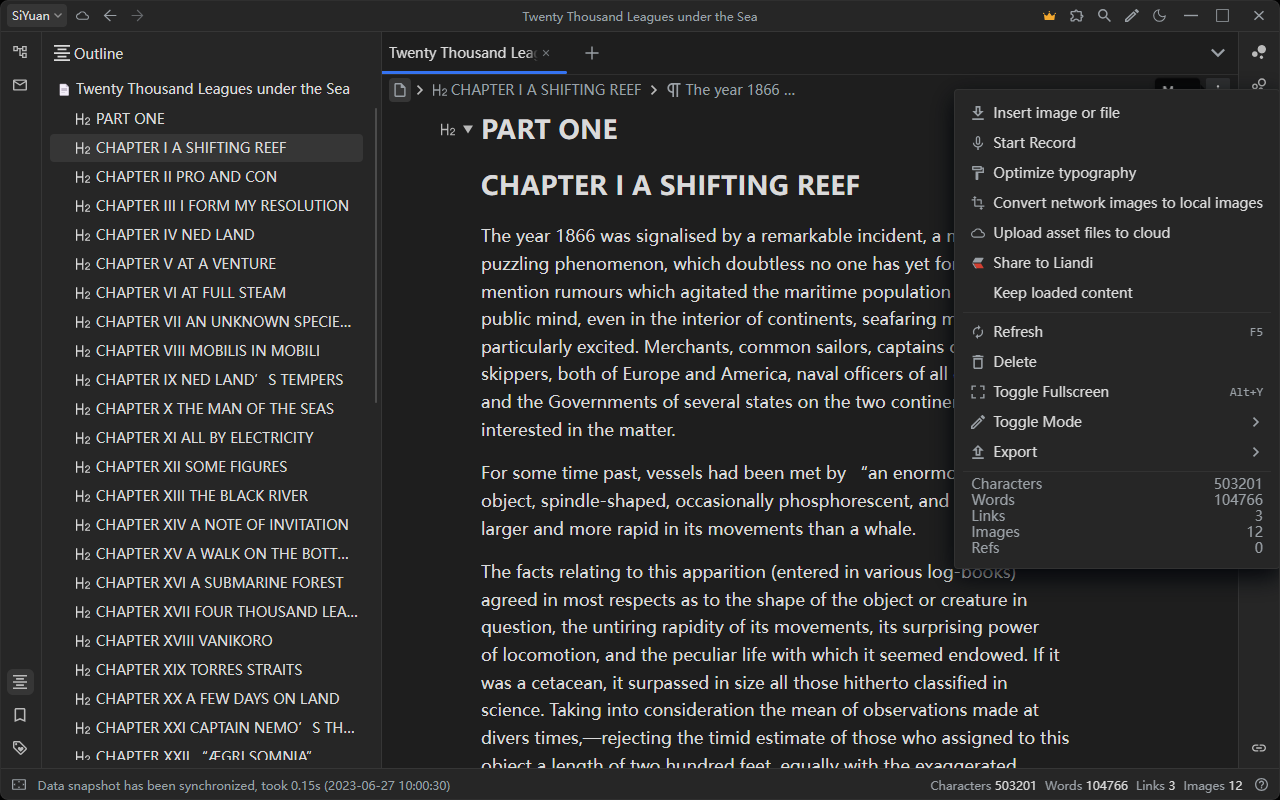Open the tab list chevron dropdown

1218,52
